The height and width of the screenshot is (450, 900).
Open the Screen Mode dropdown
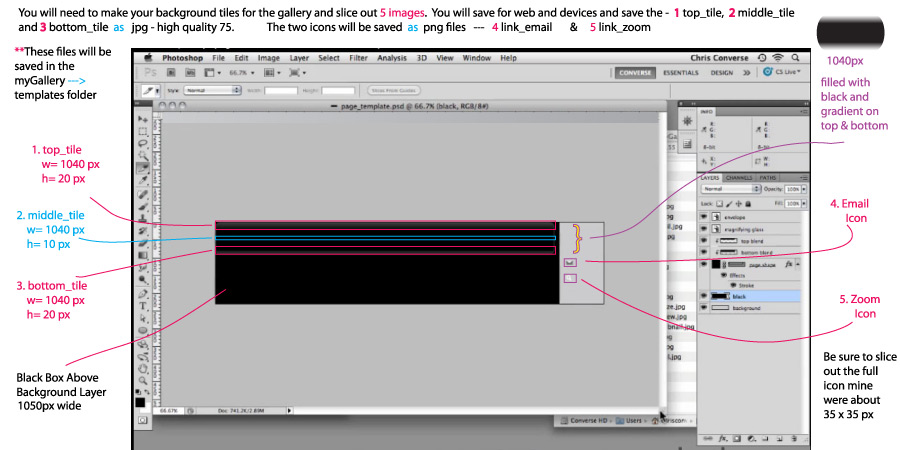pos(297,73)
